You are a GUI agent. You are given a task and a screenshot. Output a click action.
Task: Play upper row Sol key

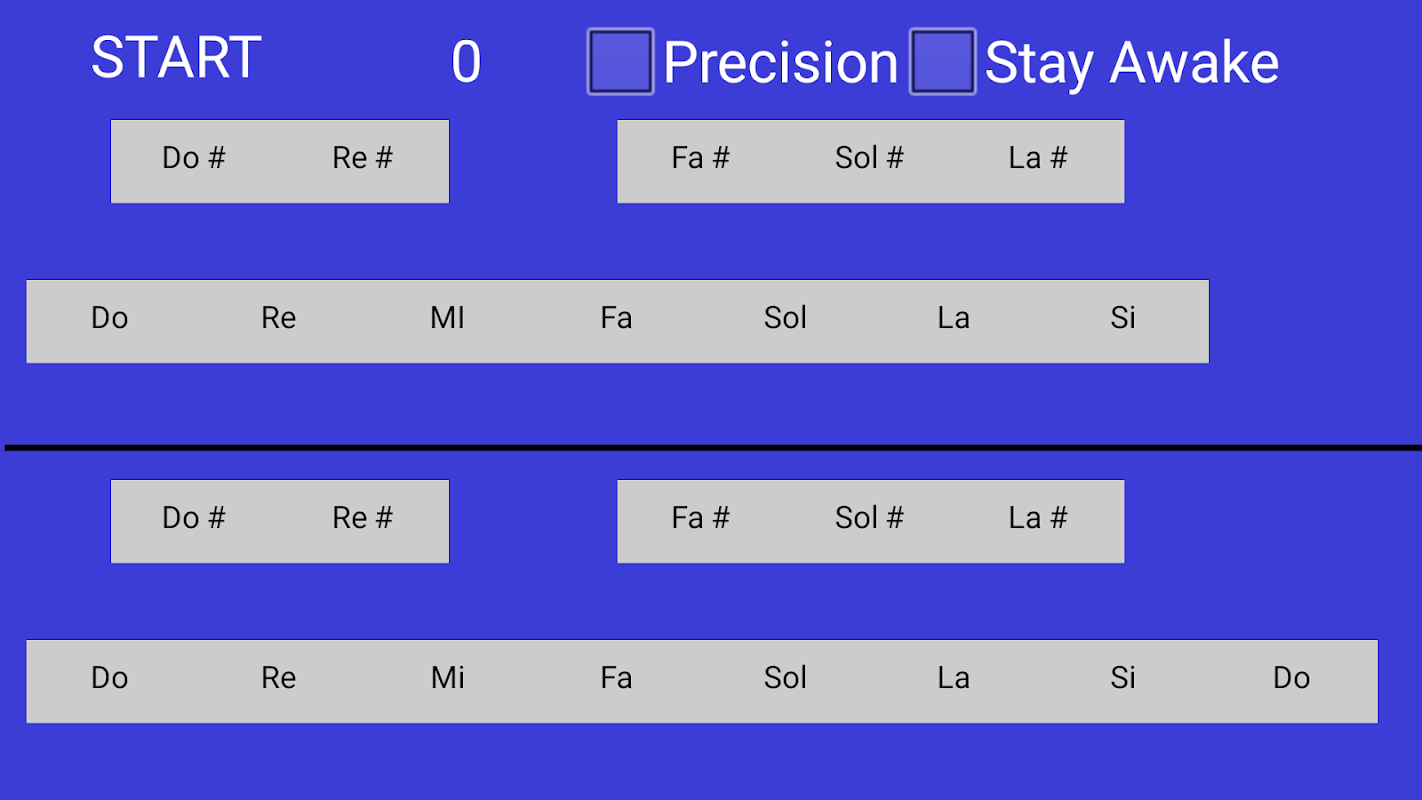[786, 318]
